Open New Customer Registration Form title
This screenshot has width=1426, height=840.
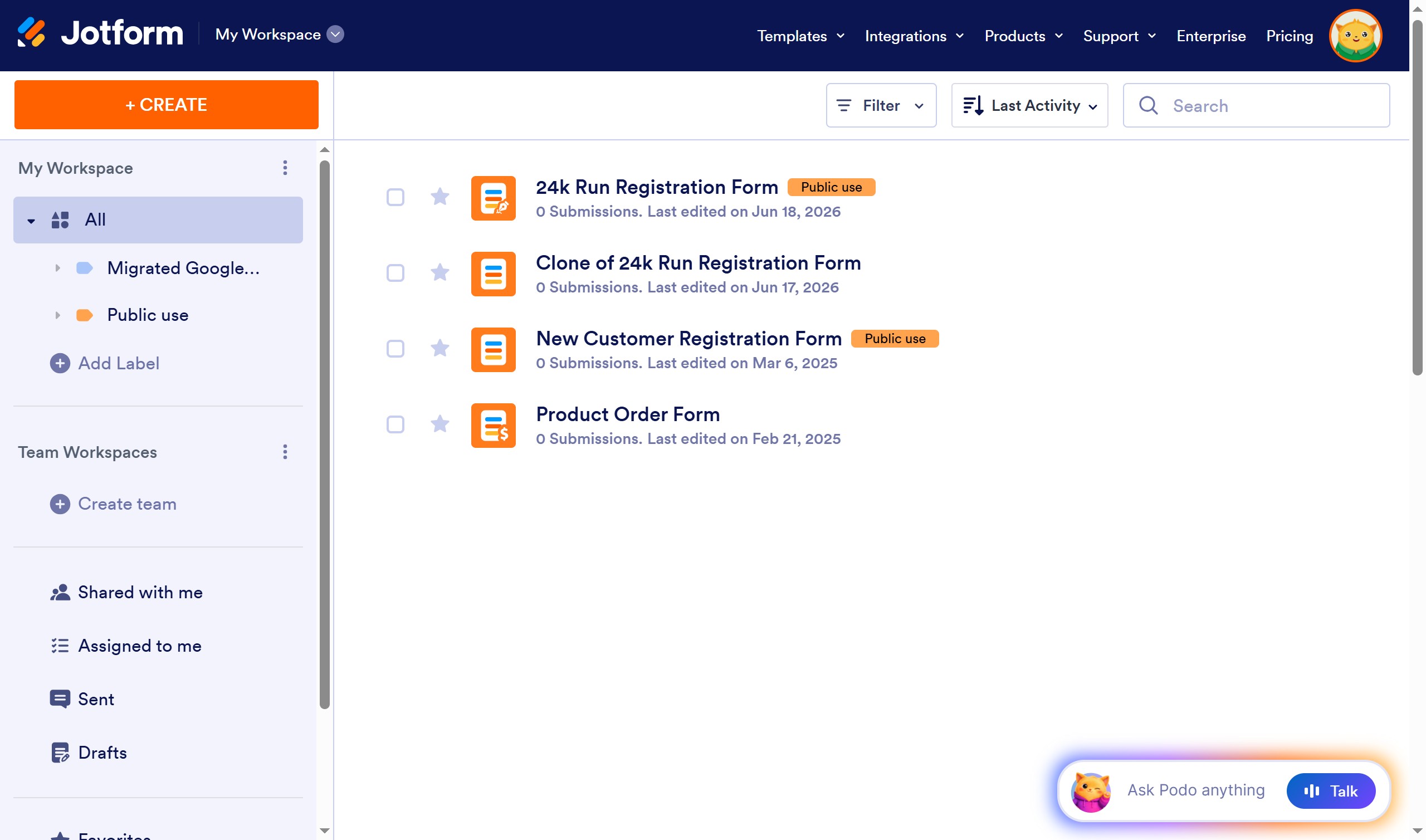pos(688,339)
